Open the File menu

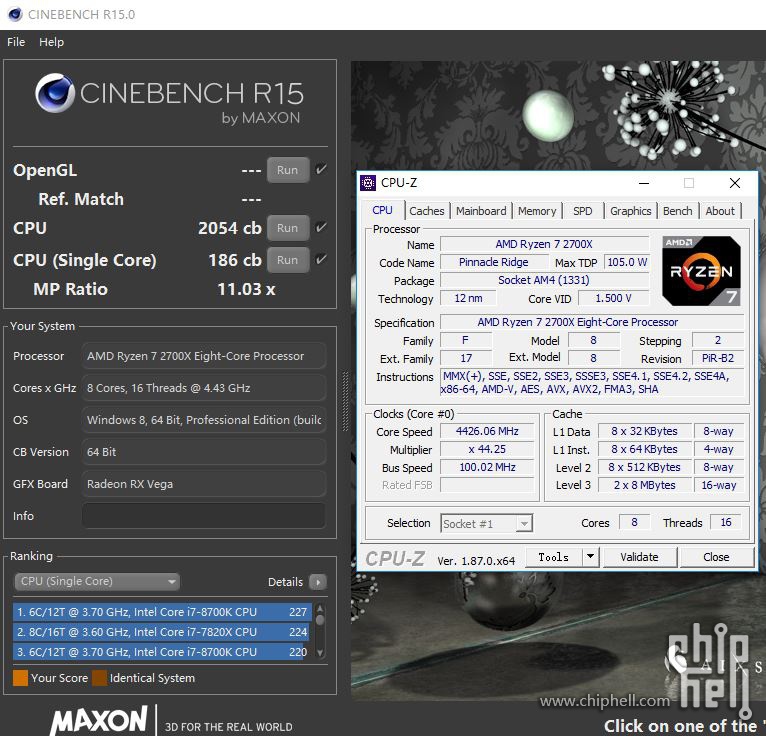pos(16,42)
